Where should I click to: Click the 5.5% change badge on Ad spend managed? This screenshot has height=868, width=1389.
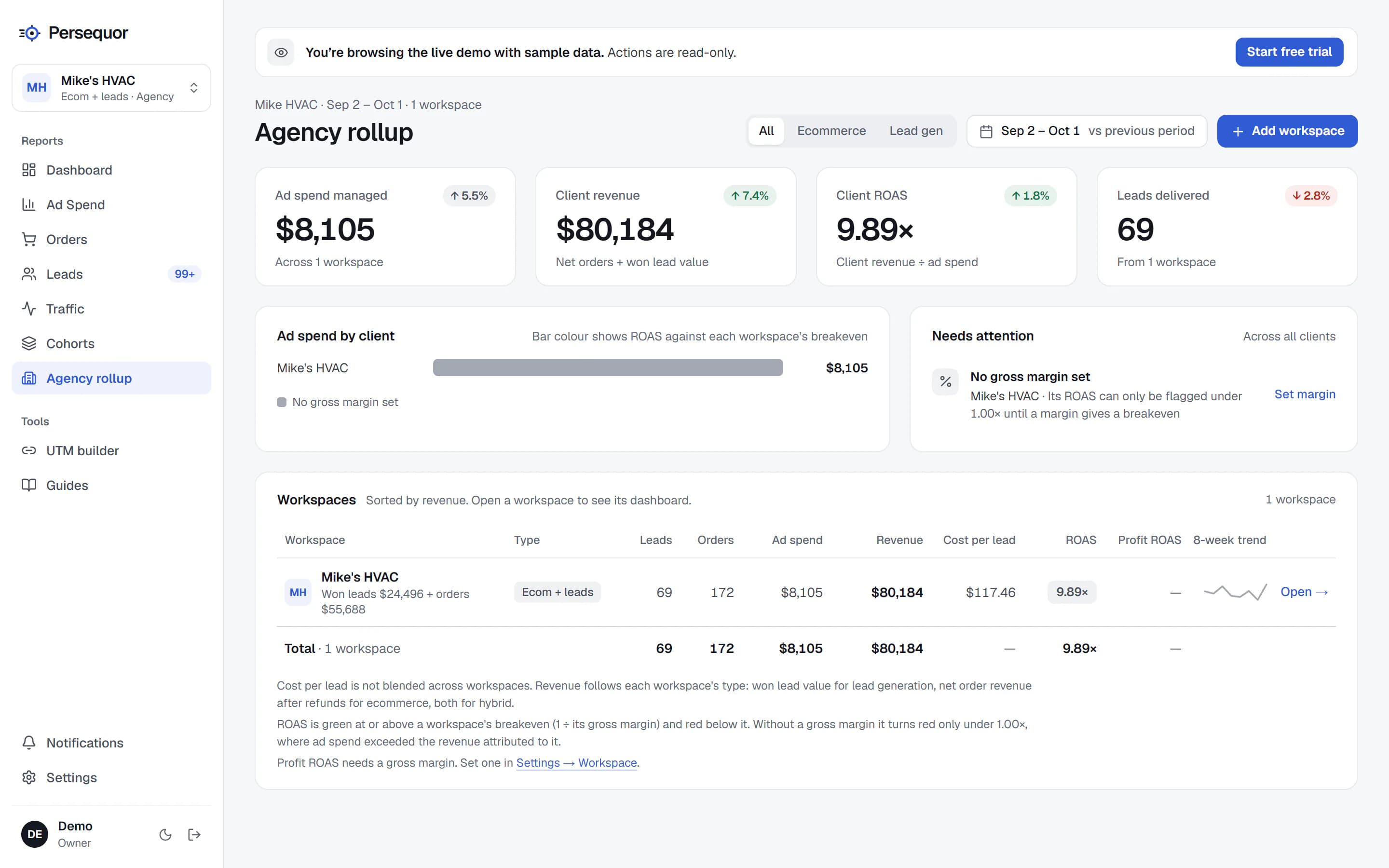pyautogui.click(x=469, y=196)
